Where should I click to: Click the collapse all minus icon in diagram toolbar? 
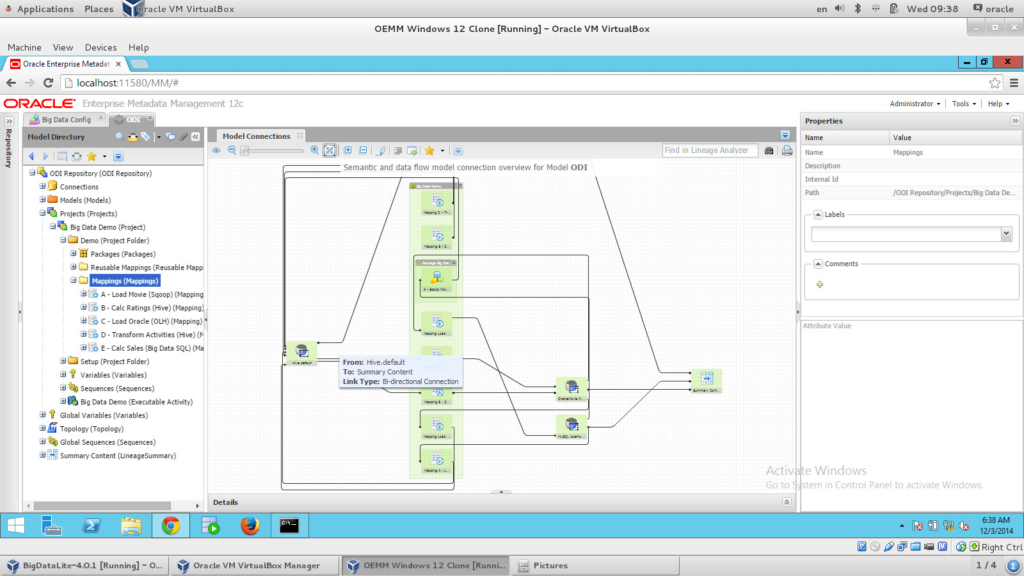pos(363,151)
